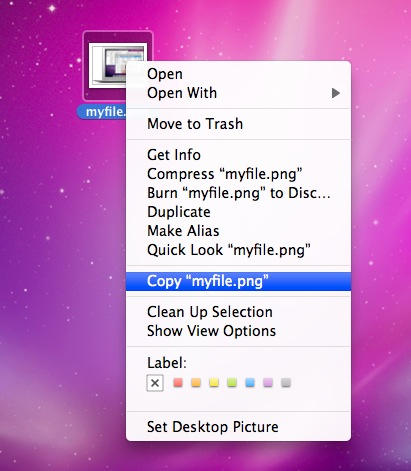Apply the yellow label color
Image resolution: width=411 pixels, height=471 pixels.
coord(214,382)
